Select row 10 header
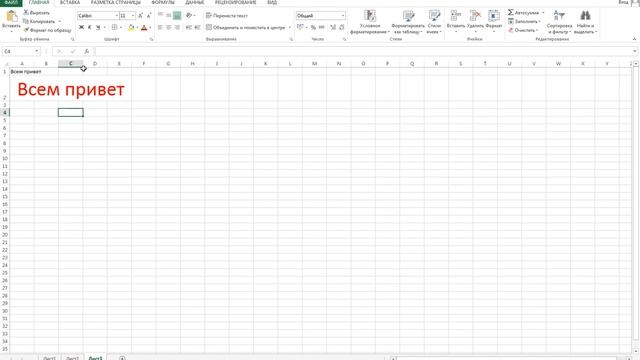 [x=5, y=158]
